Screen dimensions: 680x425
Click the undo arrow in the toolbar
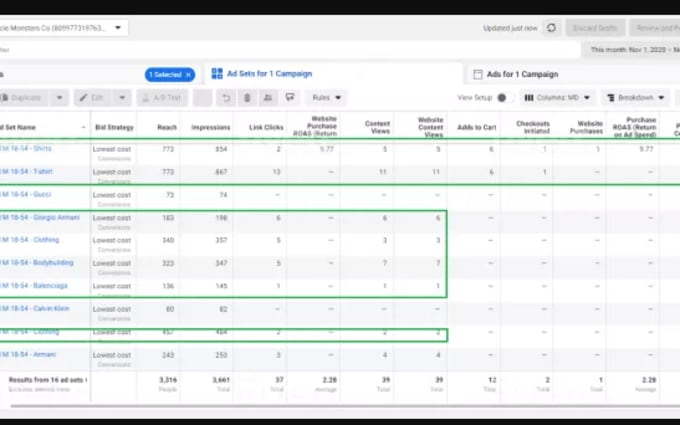[226, 98]
